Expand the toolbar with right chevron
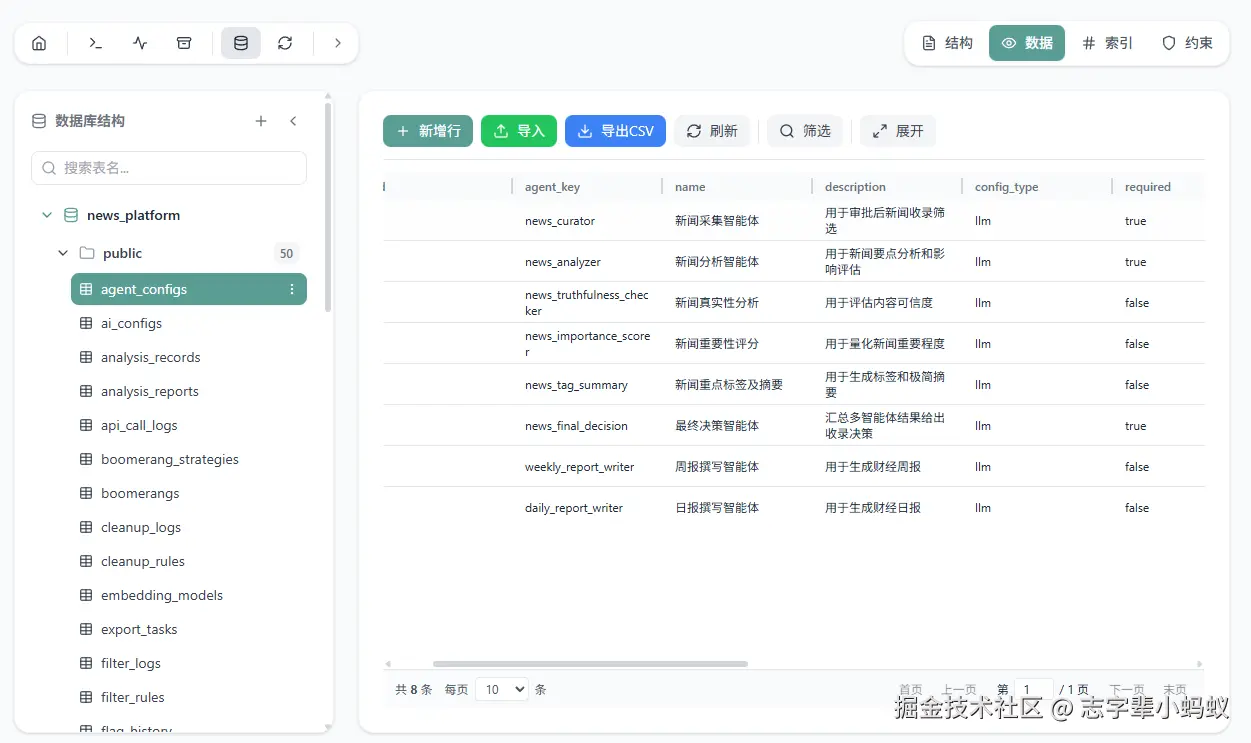Screen dimensions: 1251x743 tap(338, 43)
